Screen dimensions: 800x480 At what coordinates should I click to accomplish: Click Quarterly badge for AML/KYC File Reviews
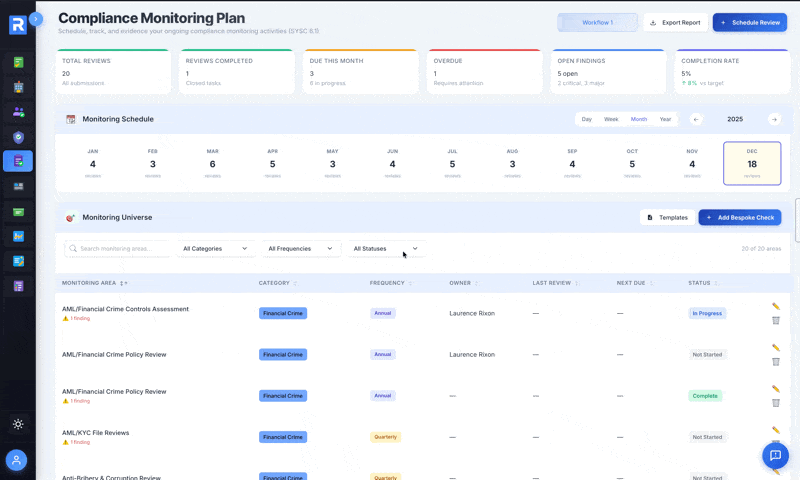[x=385, y=437]
